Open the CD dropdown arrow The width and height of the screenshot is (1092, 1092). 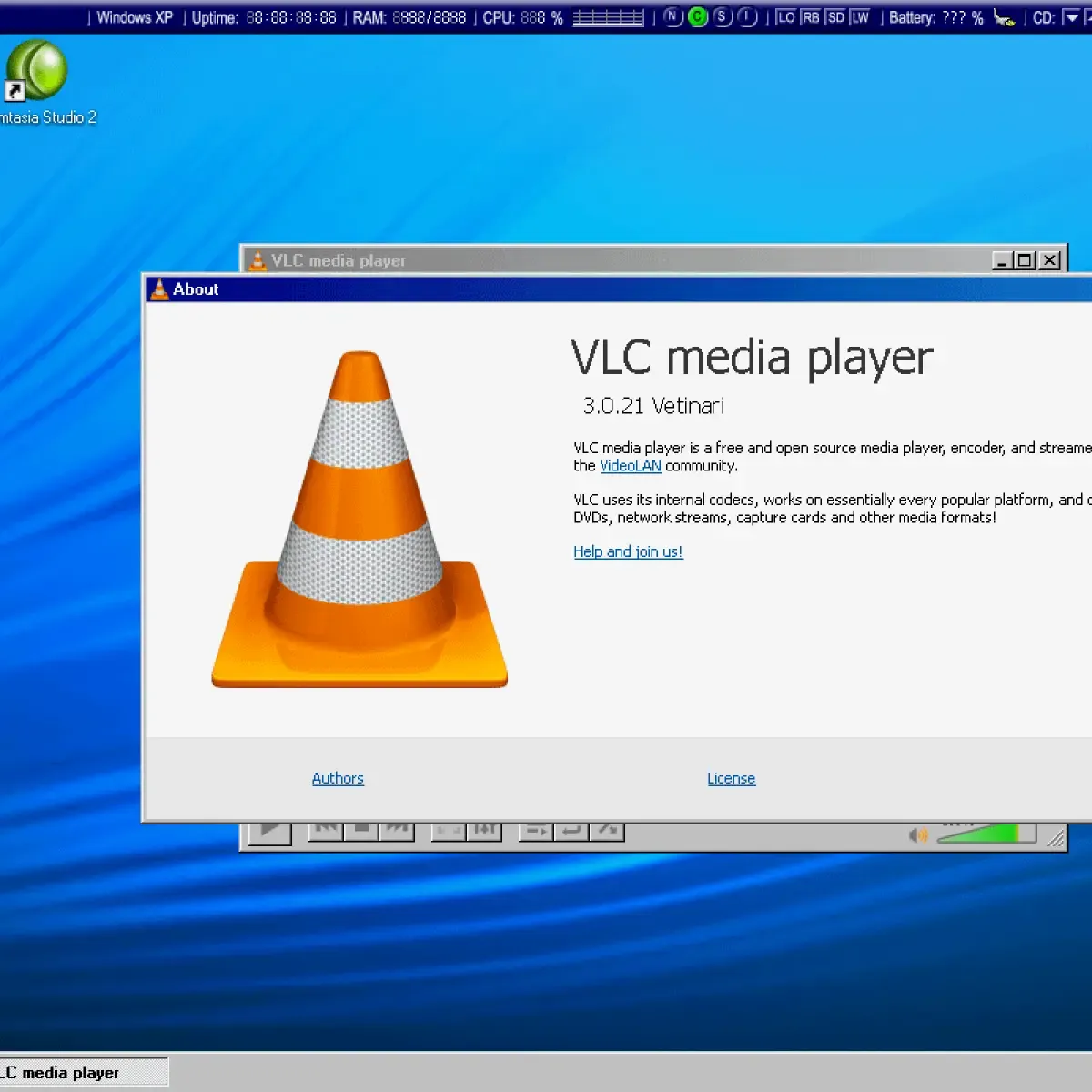pos(1071,17)
